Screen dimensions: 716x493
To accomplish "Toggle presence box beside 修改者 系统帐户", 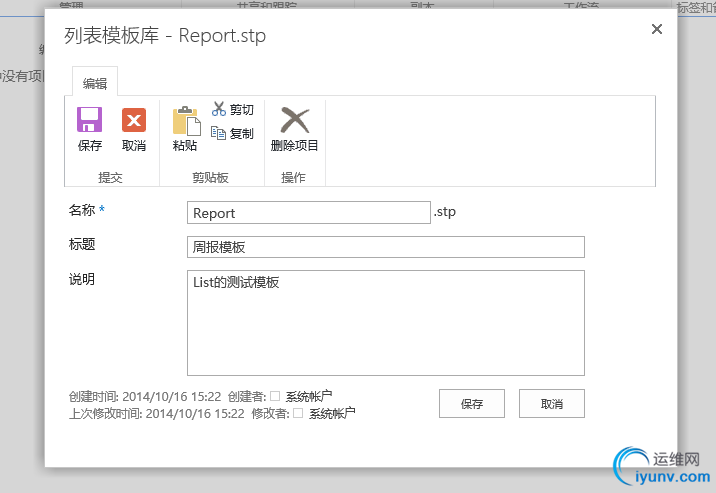I will pyautogui.click(x=298, y=413).
